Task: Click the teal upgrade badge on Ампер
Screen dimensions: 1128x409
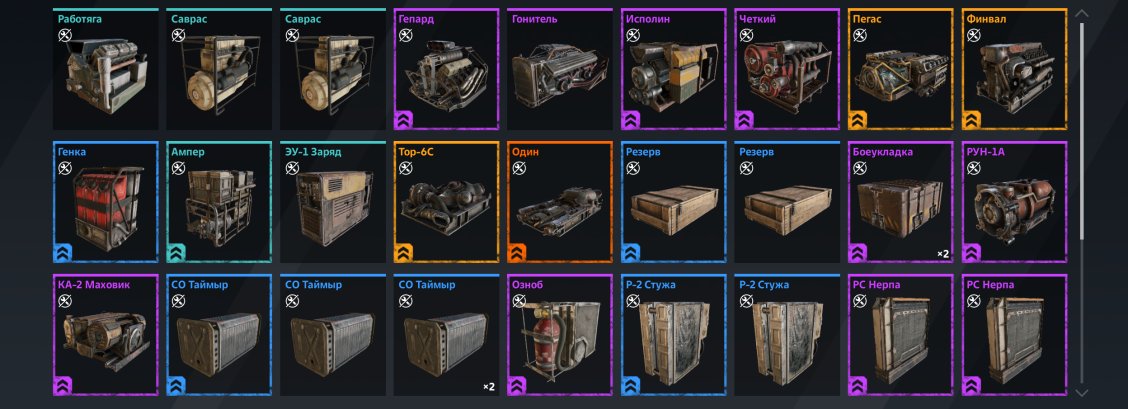Action: pyautogui.click(x=177, y=253)
